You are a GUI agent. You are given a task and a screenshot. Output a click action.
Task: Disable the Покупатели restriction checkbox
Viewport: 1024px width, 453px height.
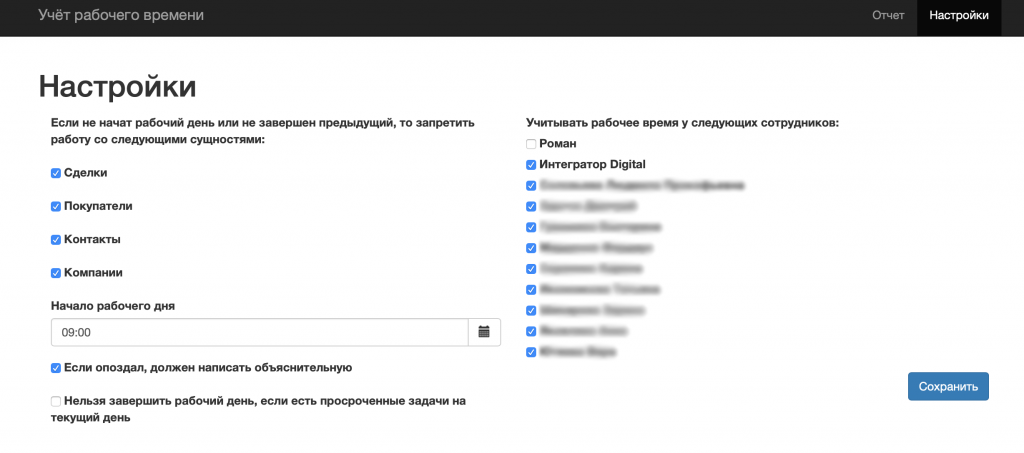56,206
